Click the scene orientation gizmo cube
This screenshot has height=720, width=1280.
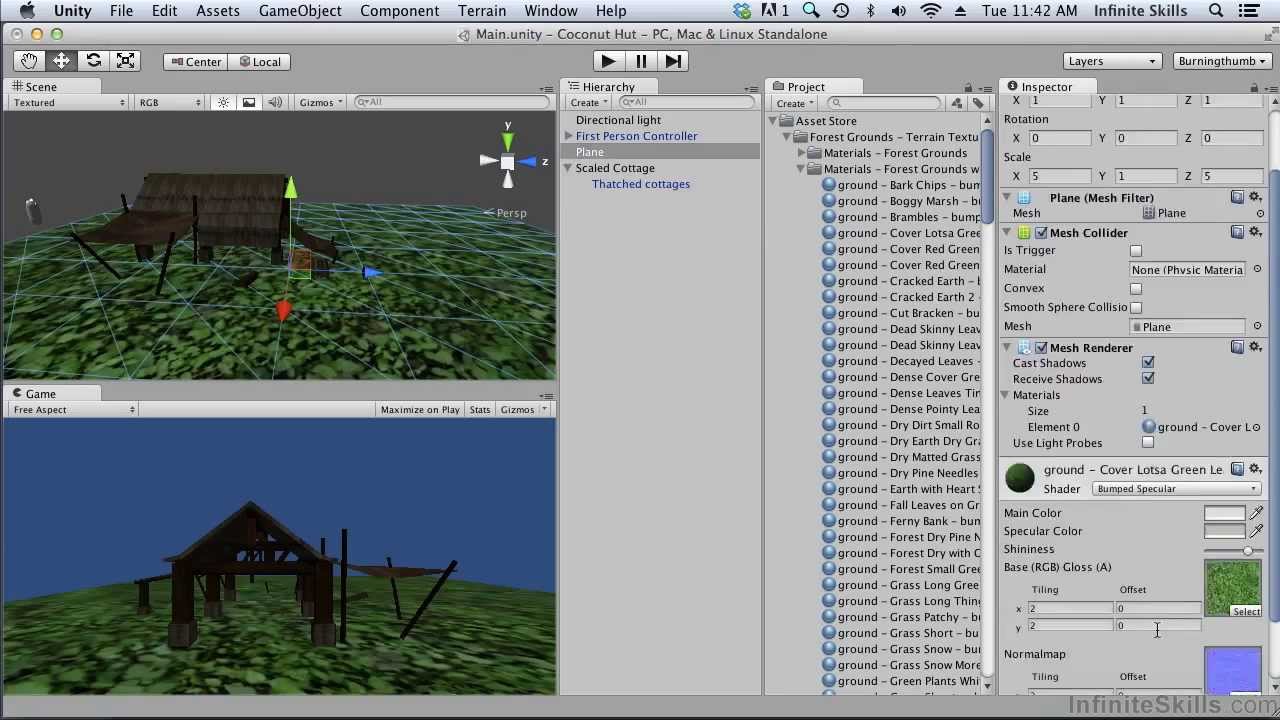click(x=507, y=161)
